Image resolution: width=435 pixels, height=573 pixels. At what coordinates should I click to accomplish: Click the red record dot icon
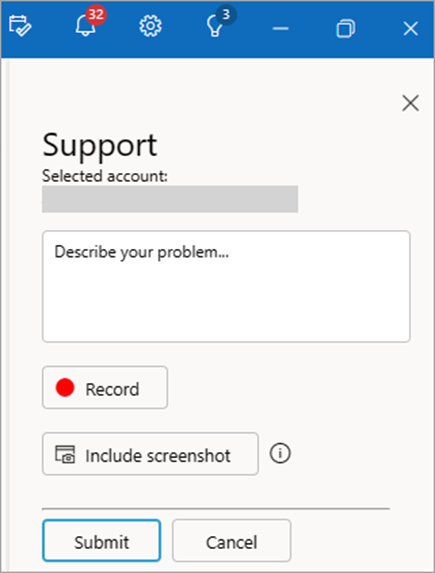[x=65, y=387]
